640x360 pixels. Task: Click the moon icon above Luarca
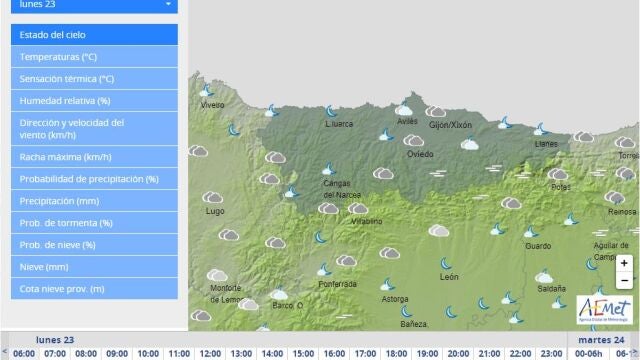point(331,111)
